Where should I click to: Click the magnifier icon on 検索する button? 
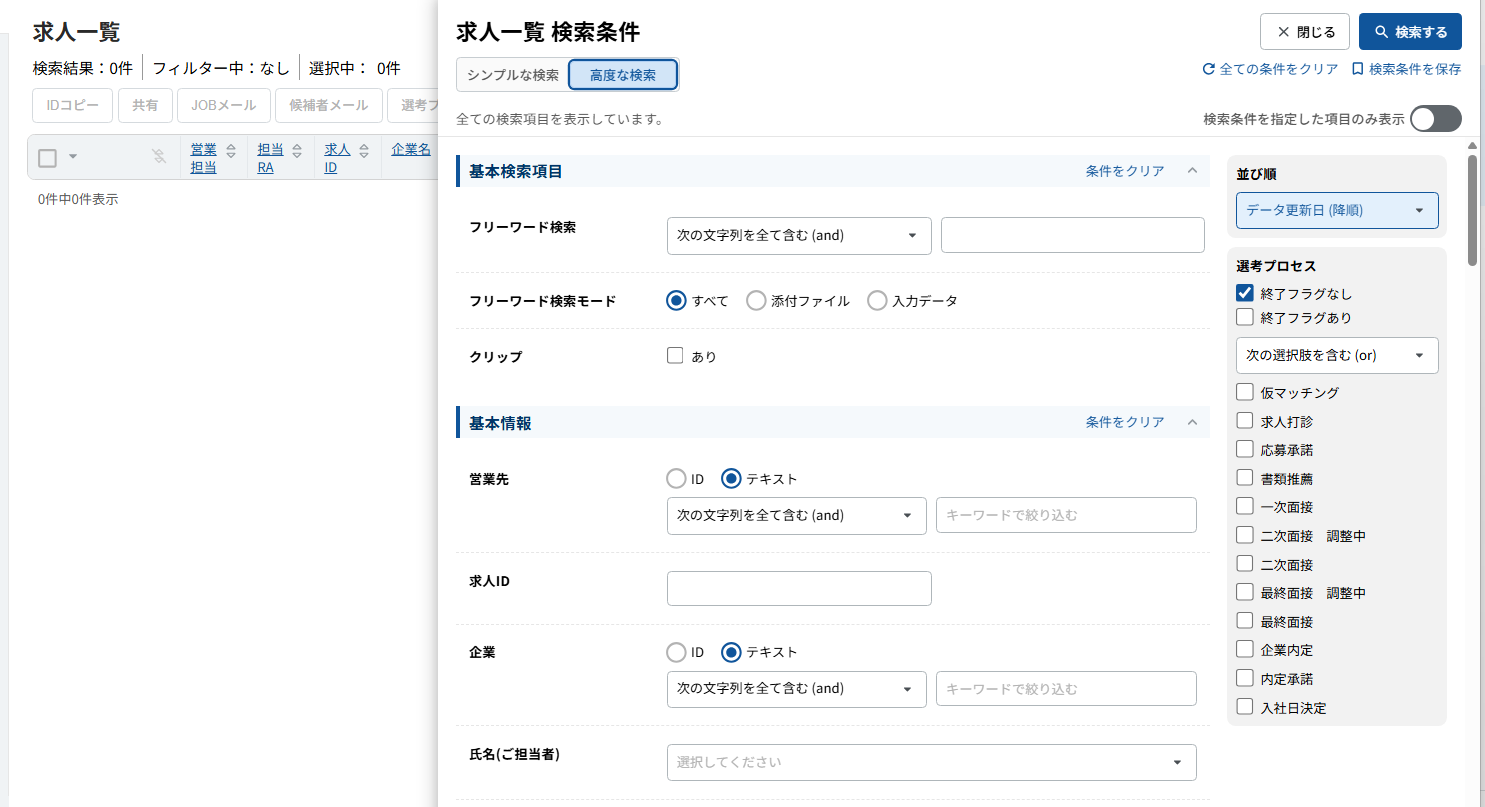1381,32
